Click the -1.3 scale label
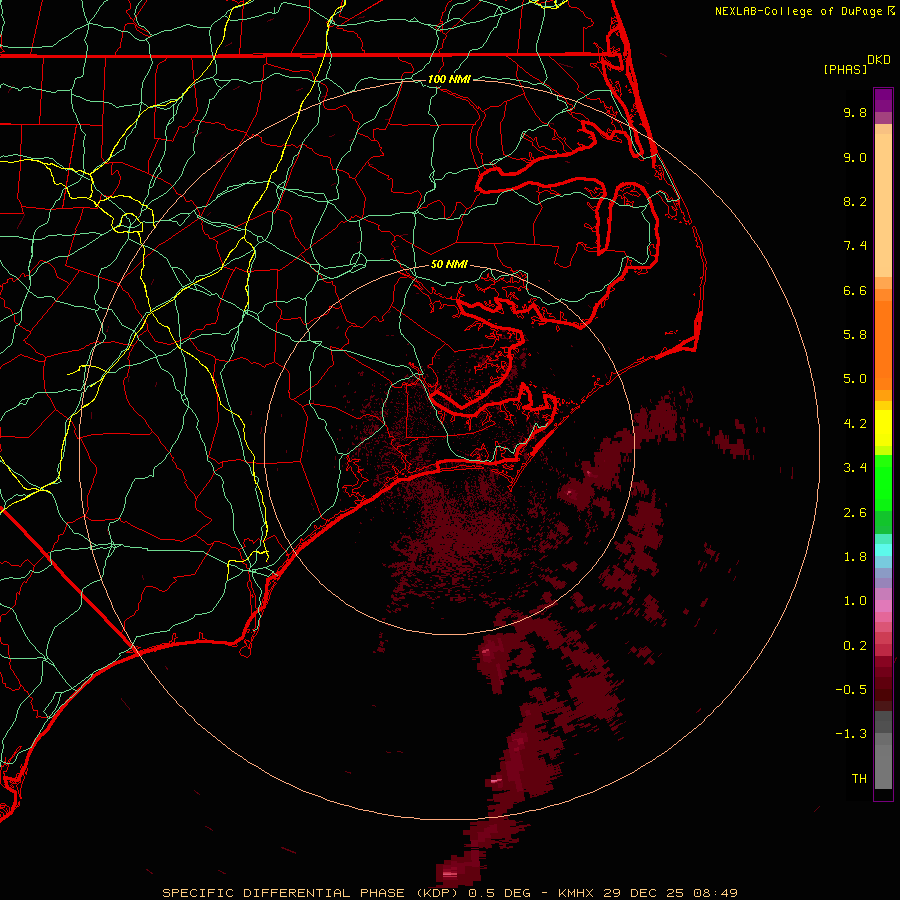The height and width of the screenshot is (900, 900). pos(851,734)
